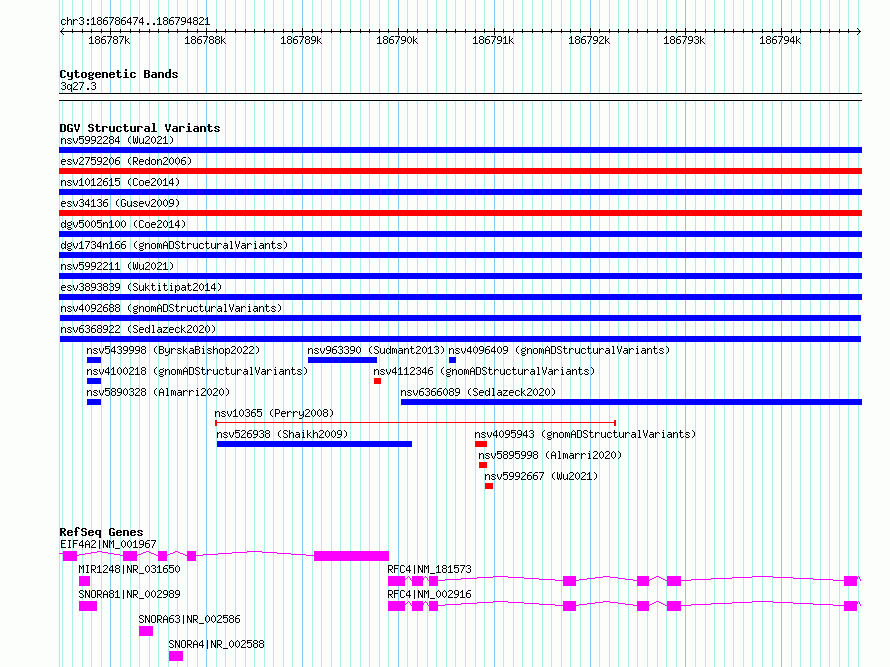890x667 pixels.
Task: Open dgv5005n100 (Coe2014) variant entry
Action: tap(123, 224)
